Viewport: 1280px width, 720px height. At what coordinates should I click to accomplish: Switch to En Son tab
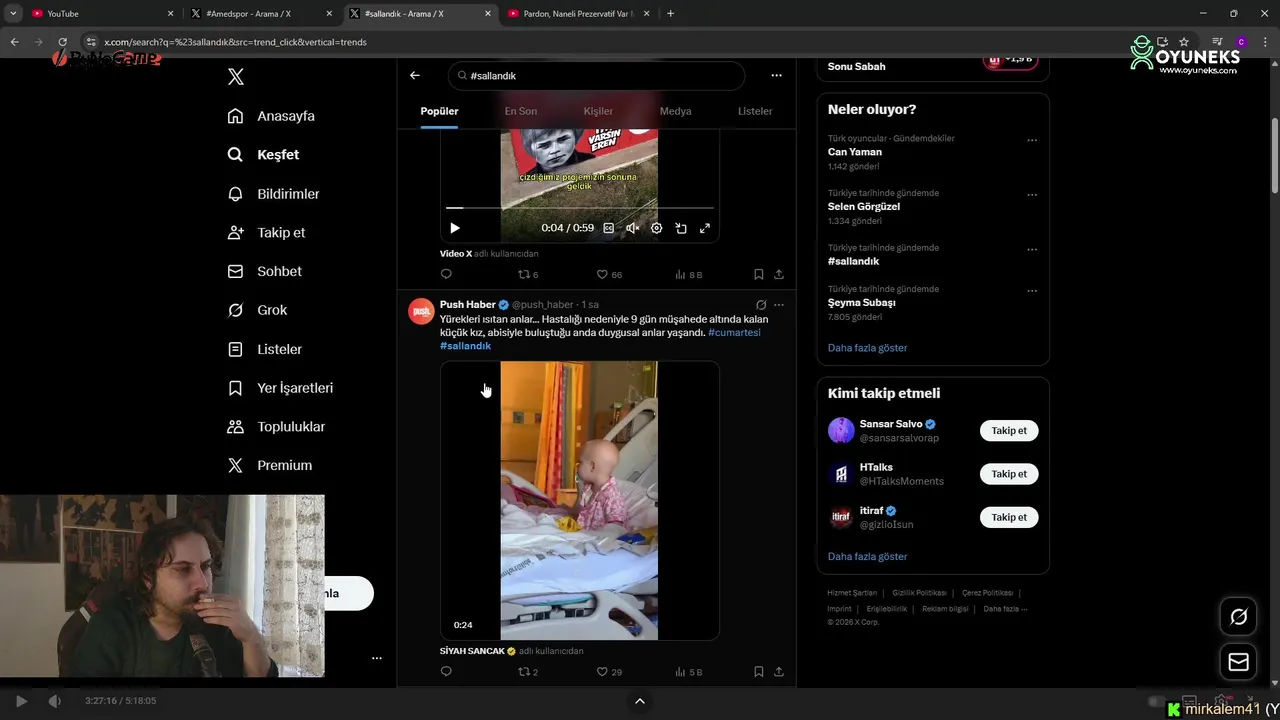520,111
